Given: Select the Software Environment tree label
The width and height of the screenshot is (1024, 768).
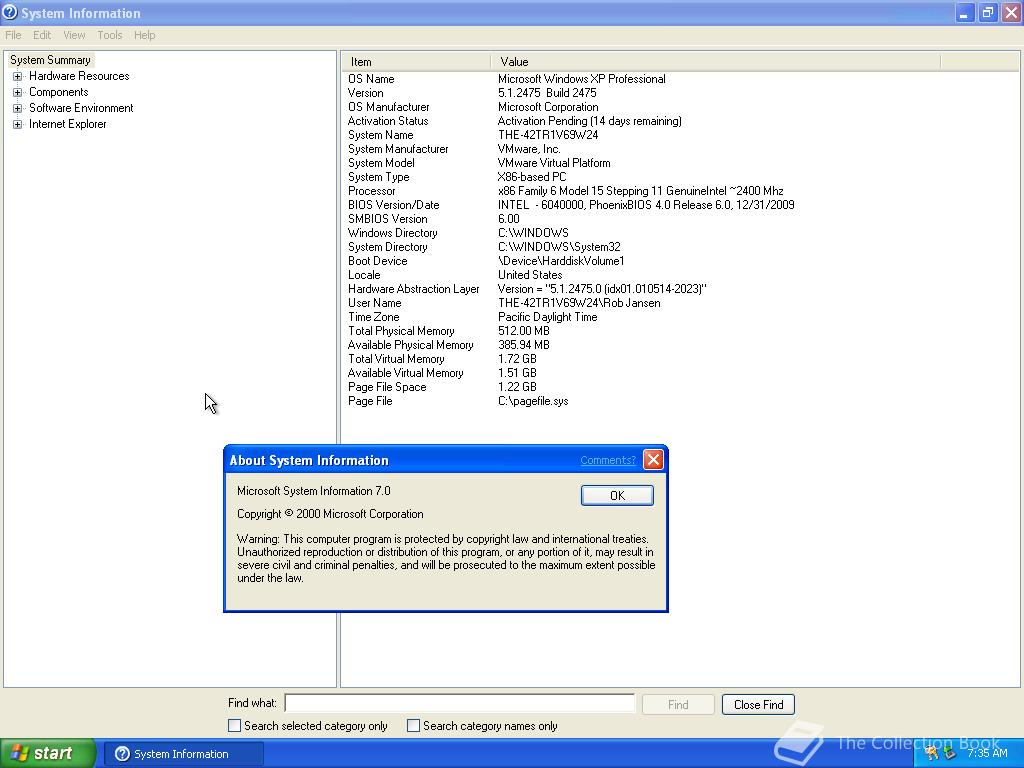Looking at the screenshot, I should (x=81, y=108).
